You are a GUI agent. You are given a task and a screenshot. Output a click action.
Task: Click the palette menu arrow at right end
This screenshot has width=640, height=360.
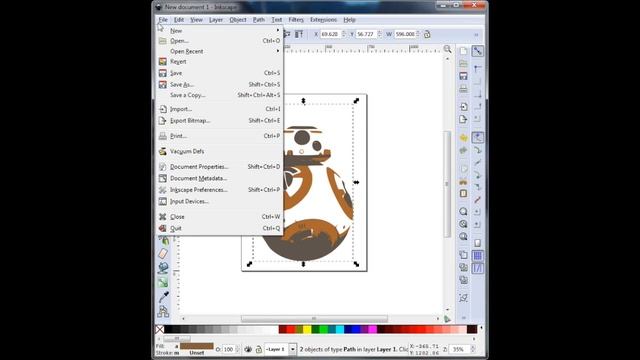point(481,328)
